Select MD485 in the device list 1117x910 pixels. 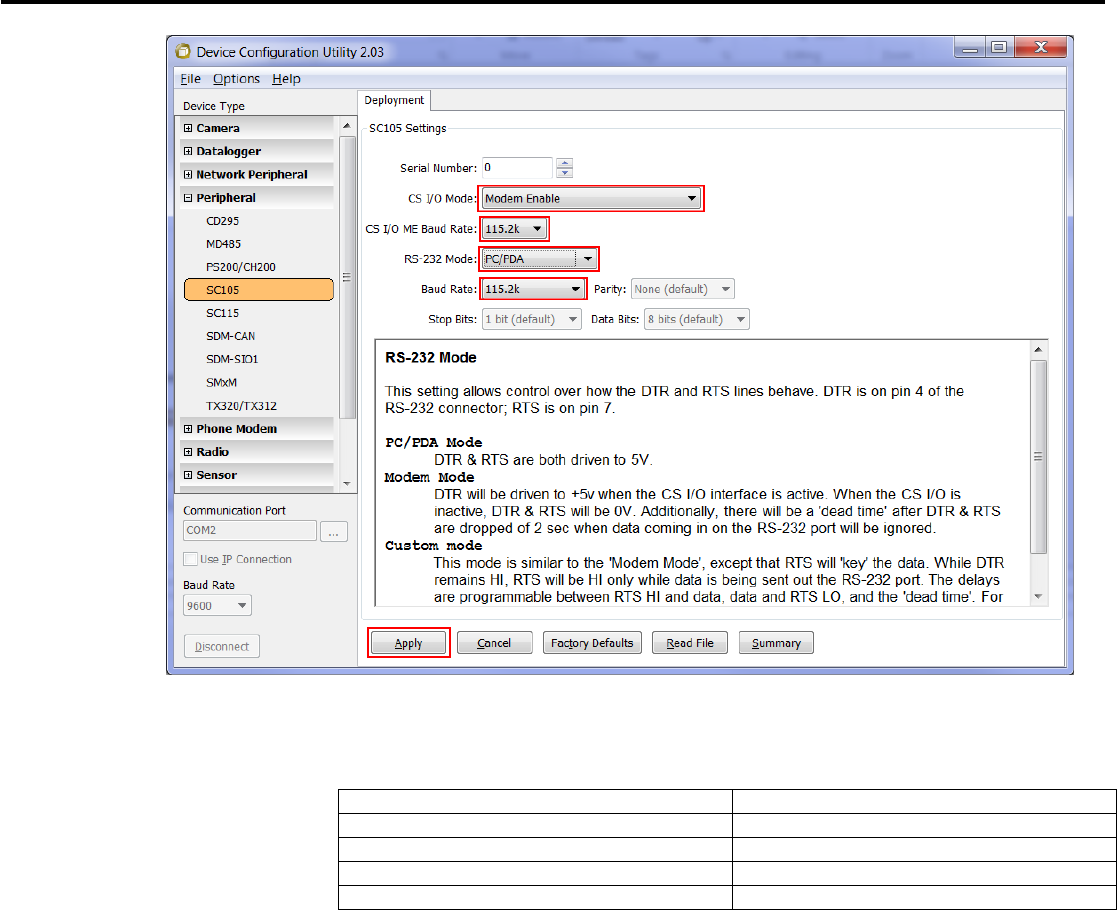pyautogui.click(x=223, y=244)
